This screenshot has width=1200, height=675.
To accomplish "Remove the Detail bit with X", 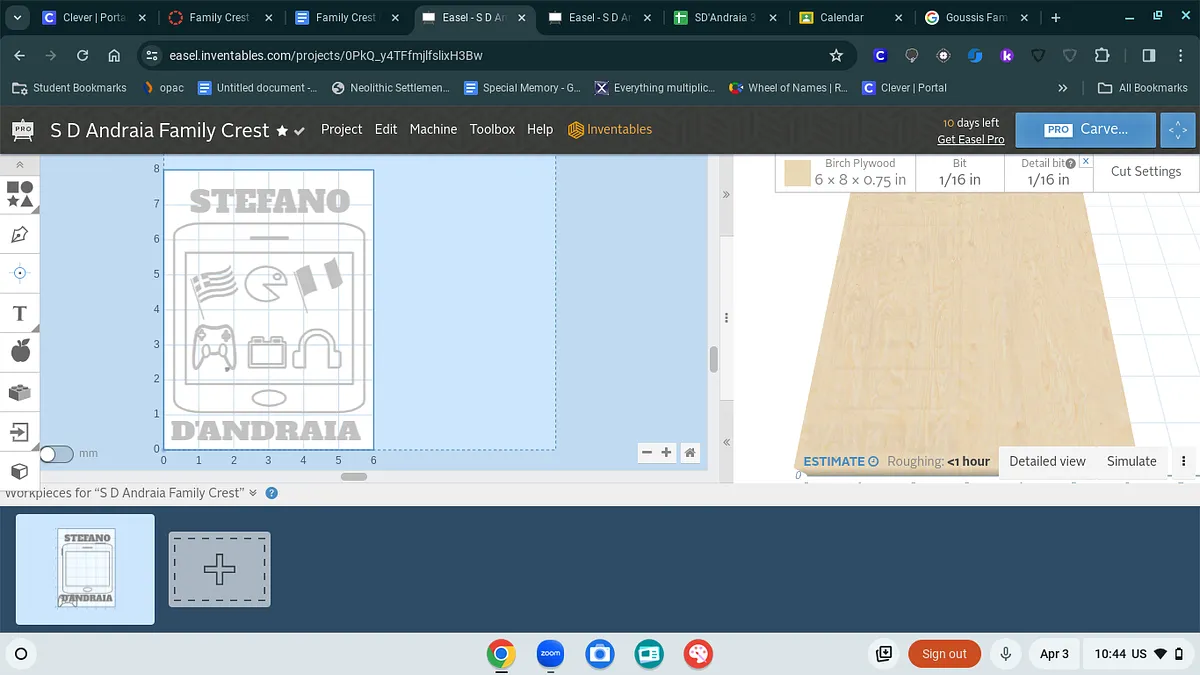I will [1086, 161].
